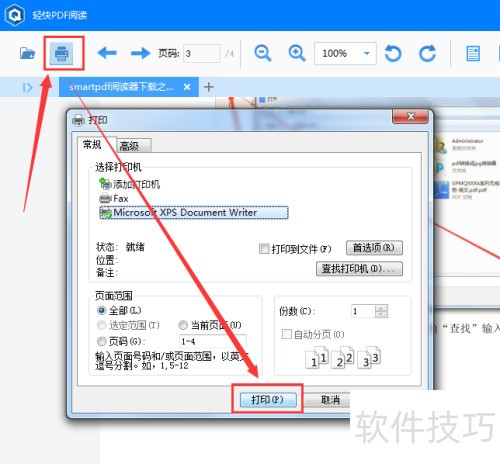Select the 全部 radio button
500x464 pixels.
point(101,310)
